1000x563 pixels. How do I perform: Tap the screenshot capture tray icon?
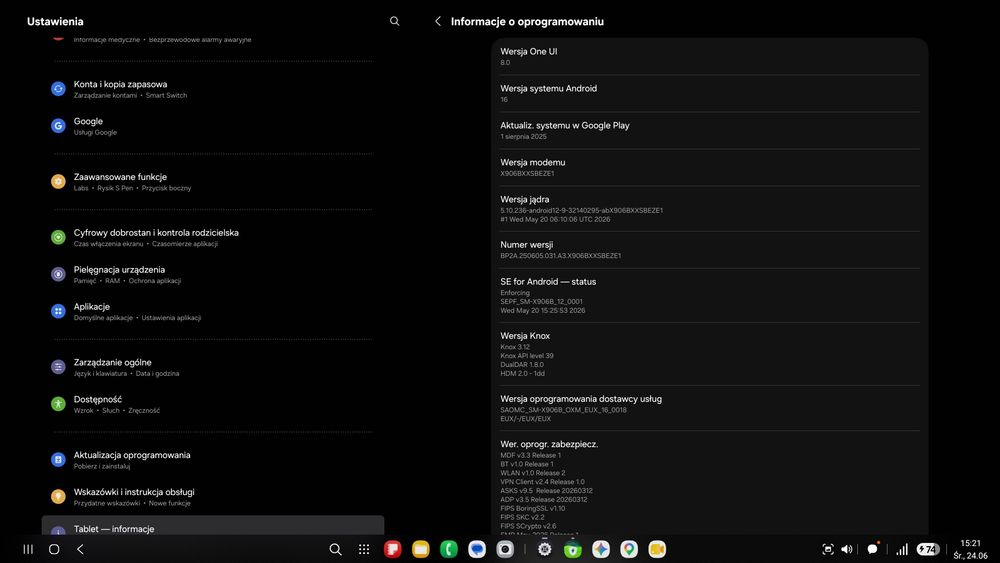[828, 549]
